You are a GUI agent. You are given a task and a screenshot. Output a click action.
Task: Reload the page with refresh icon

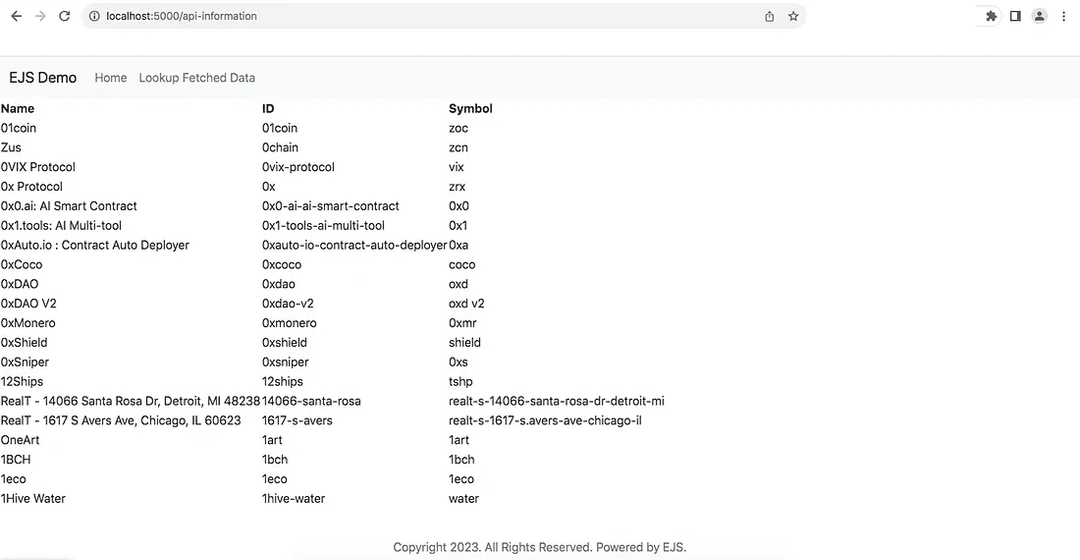click(65, 16)
